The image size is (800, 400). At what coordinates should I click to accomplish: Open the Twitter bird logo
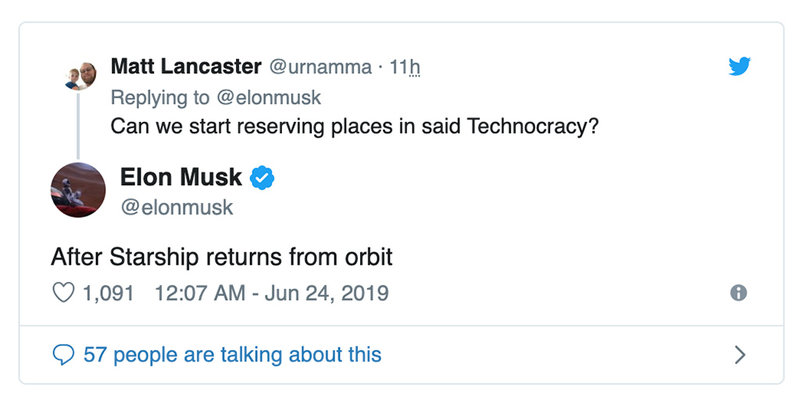point(739,66)
